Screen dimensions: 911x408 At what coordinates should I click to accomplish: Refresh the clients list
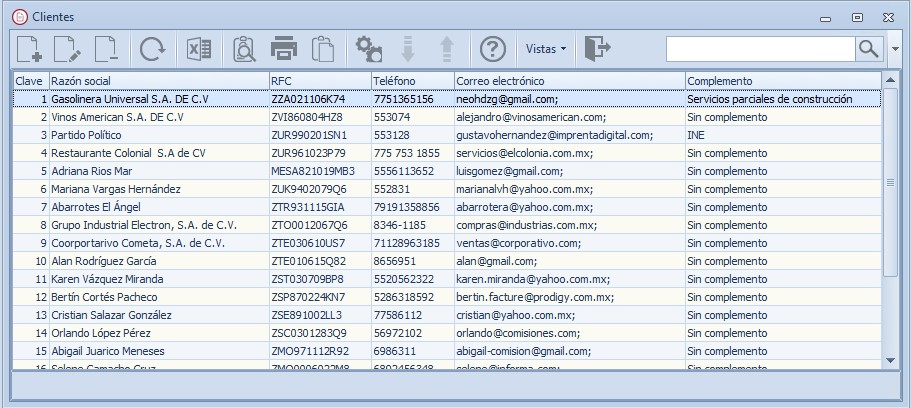153,49
